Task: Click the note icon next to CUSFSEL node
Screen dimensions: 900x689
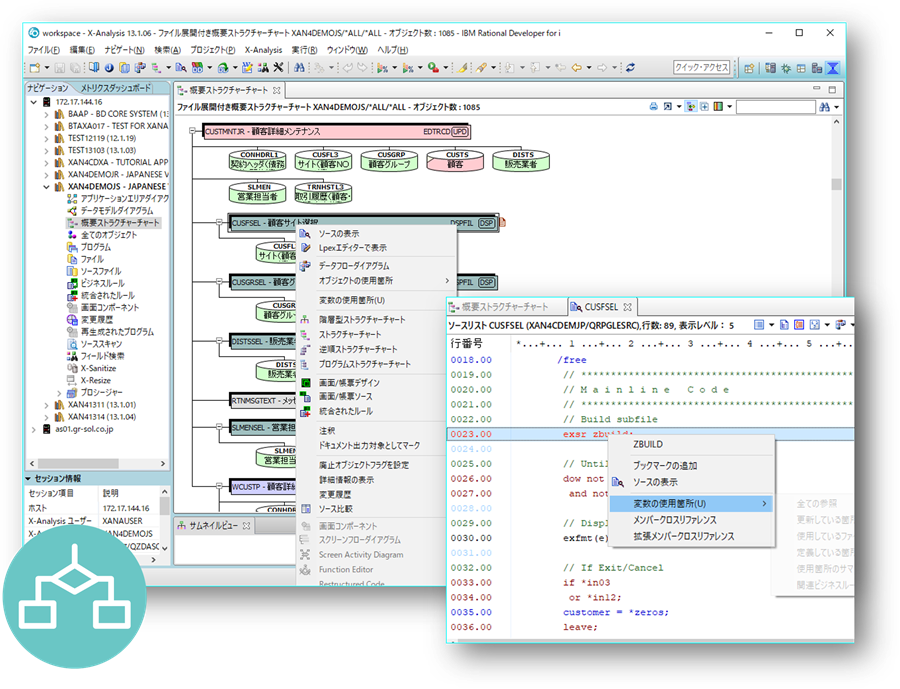Action: click(502, 222)
